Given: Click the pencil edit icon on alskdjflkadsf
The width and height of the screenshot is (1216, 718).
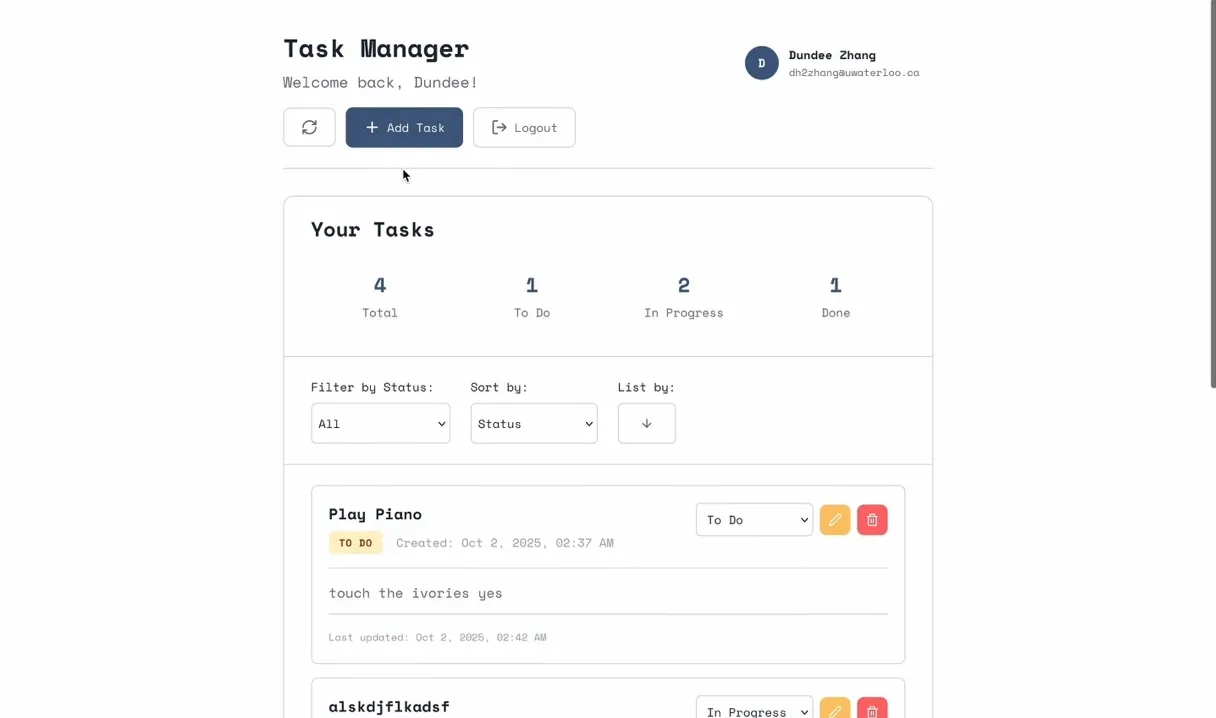Looking at the screenshot, I should 835,710.
